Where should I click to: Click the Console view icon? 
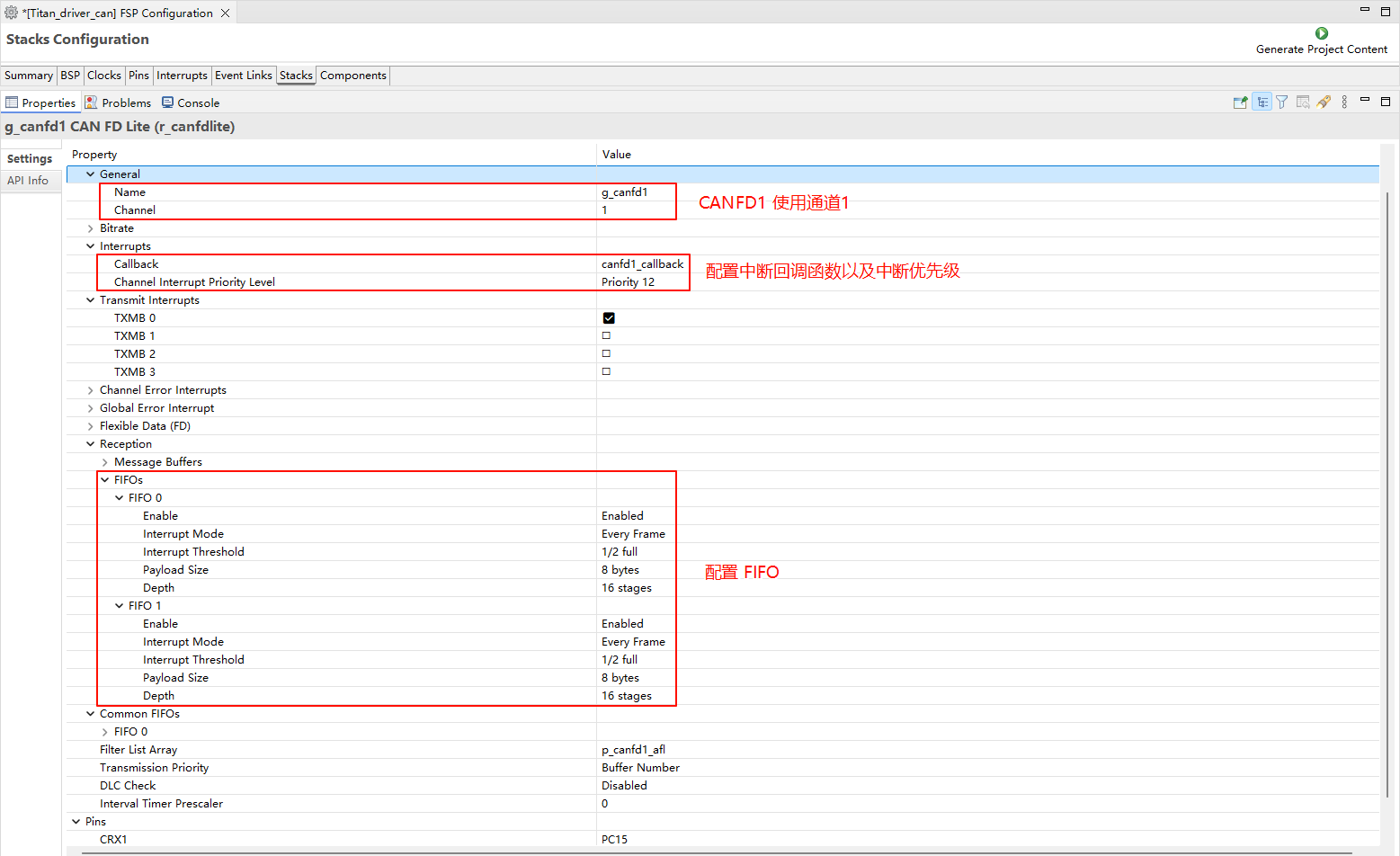167,103
